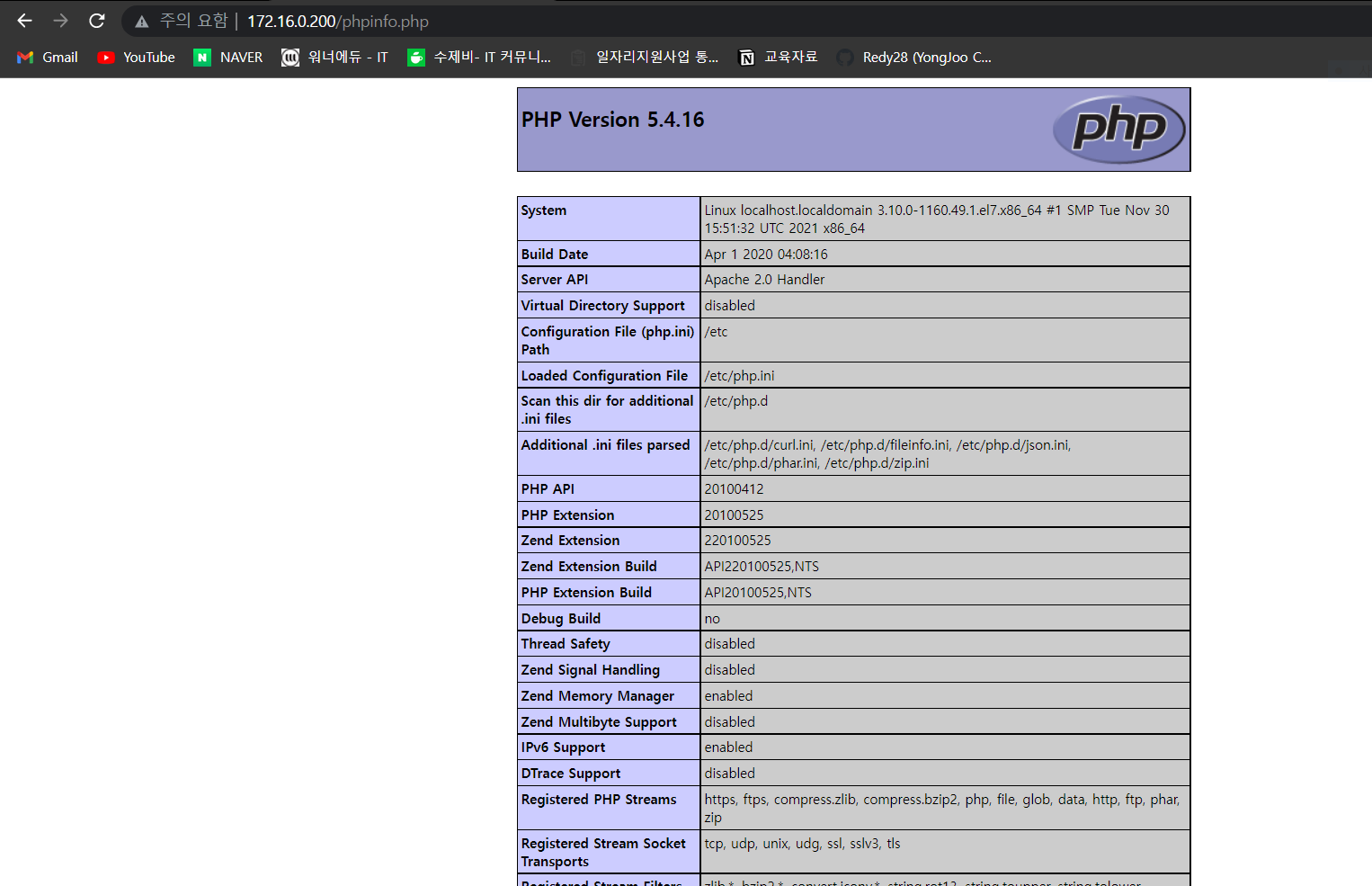Screen dimensions: 1372x886
Task: Click the Apr 1 2020 04:08:16 value
Action: (766, 255)
